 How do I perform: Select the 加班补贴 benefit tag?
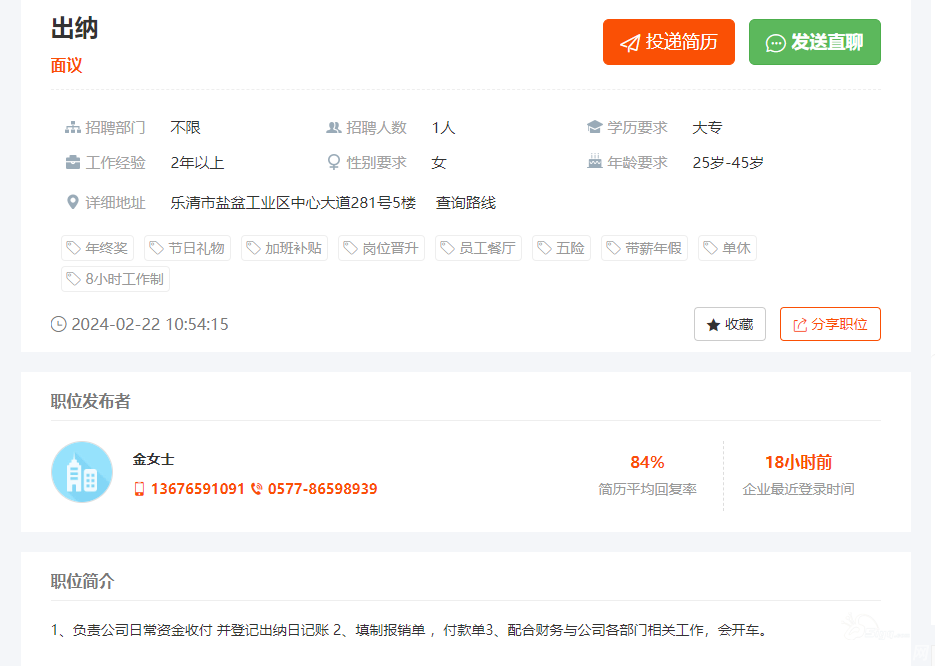(284, 248)
